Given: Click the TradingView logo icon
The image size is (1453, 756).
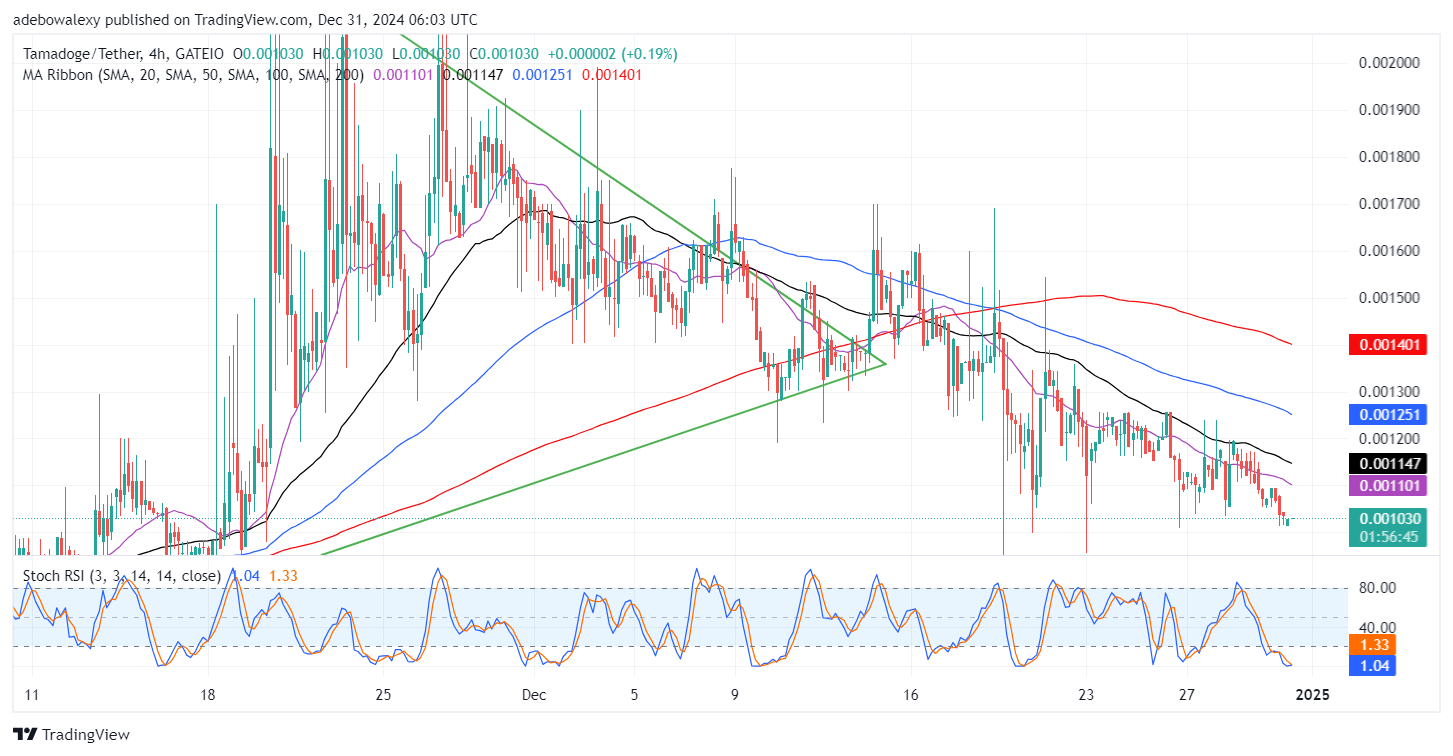Looking at the screenshot, I should point(26,734).
